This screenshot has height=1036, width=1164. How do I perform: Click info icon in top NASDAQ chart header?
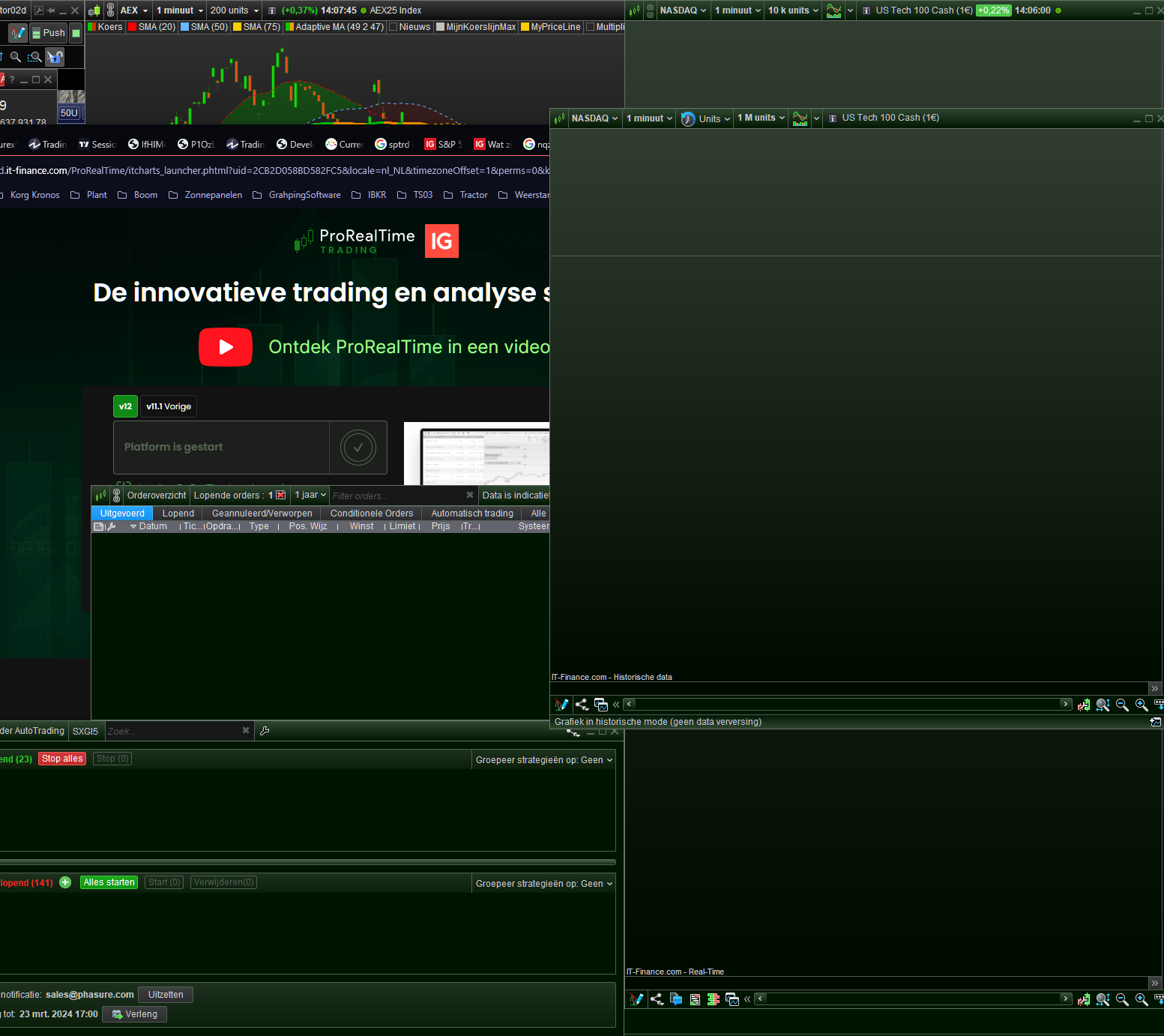tap(866, 10)
